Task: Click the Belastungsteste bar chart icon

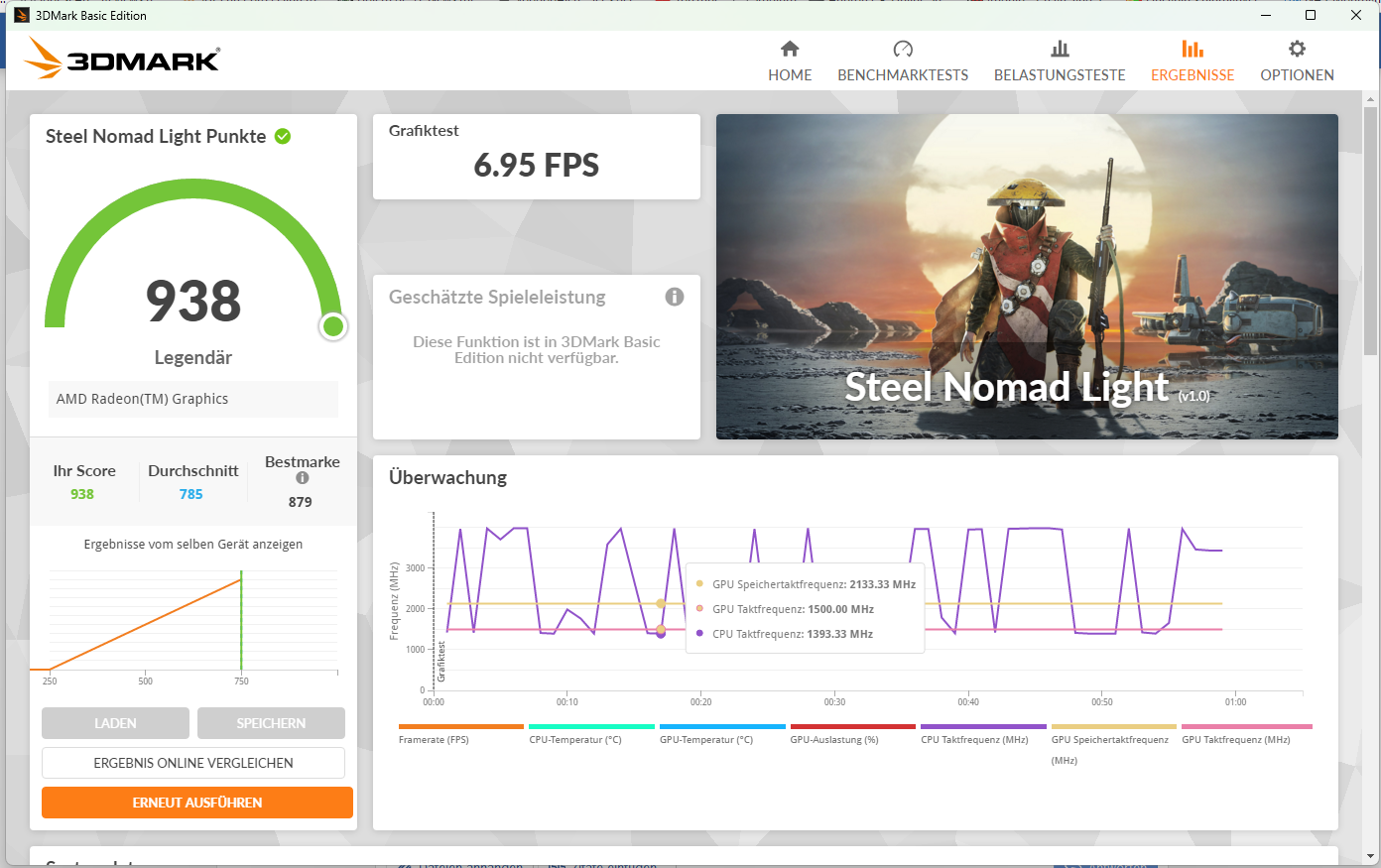Action: 1060,49
